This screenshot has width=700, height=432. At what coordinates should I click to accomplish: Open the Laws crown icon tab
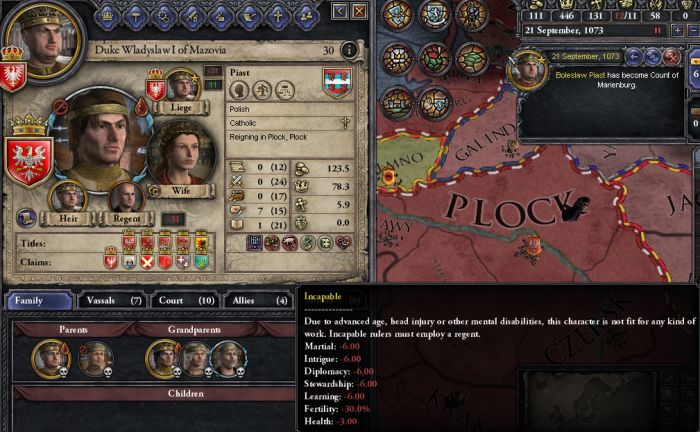coord(108,17)
